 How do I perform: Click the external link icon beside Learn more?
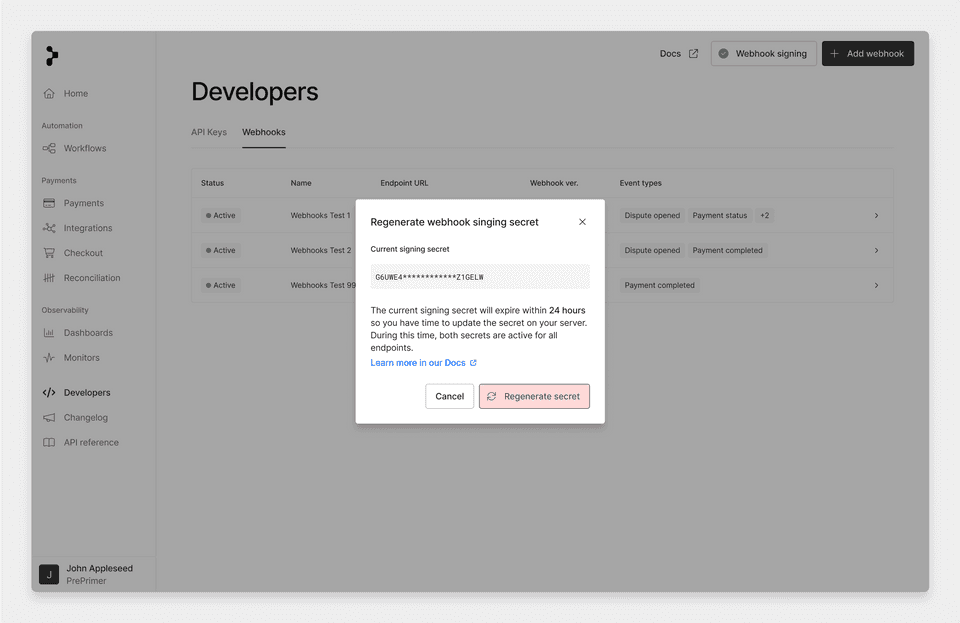[473, 363]
